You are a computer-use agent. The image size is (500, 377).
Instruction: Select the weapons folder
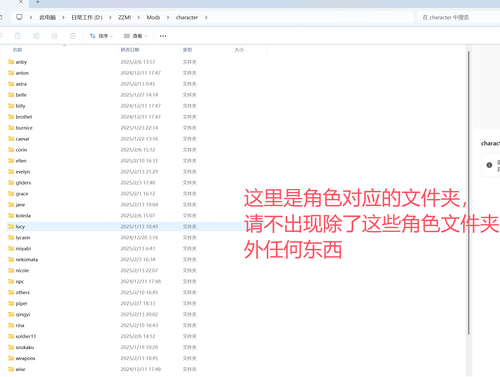click(x=25, y=358)
